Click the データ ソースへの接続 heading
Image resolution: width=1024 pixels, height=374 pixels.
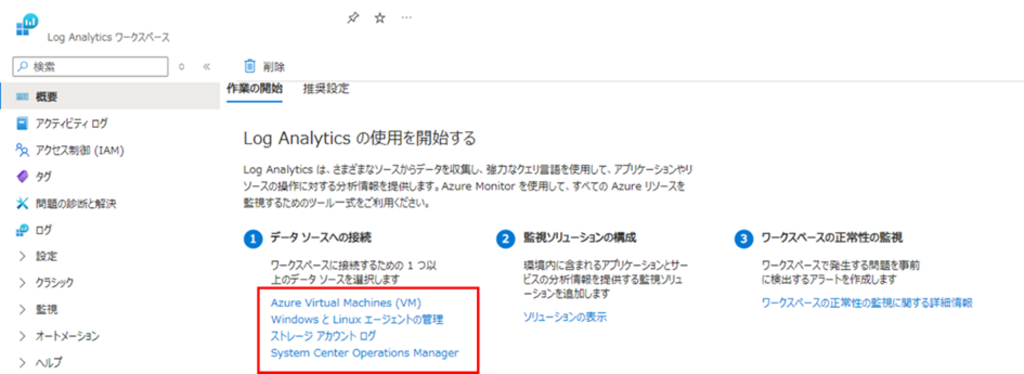[x=321, y=238]
